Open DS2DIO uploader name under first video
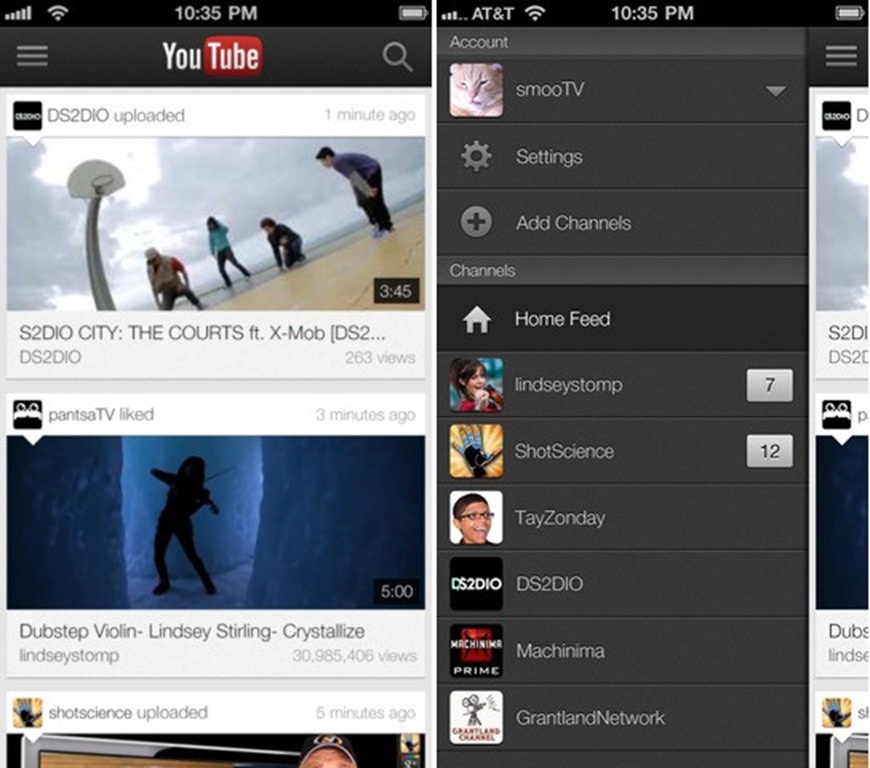This screenshot has width=870, height=768. (x=50, y=357)
